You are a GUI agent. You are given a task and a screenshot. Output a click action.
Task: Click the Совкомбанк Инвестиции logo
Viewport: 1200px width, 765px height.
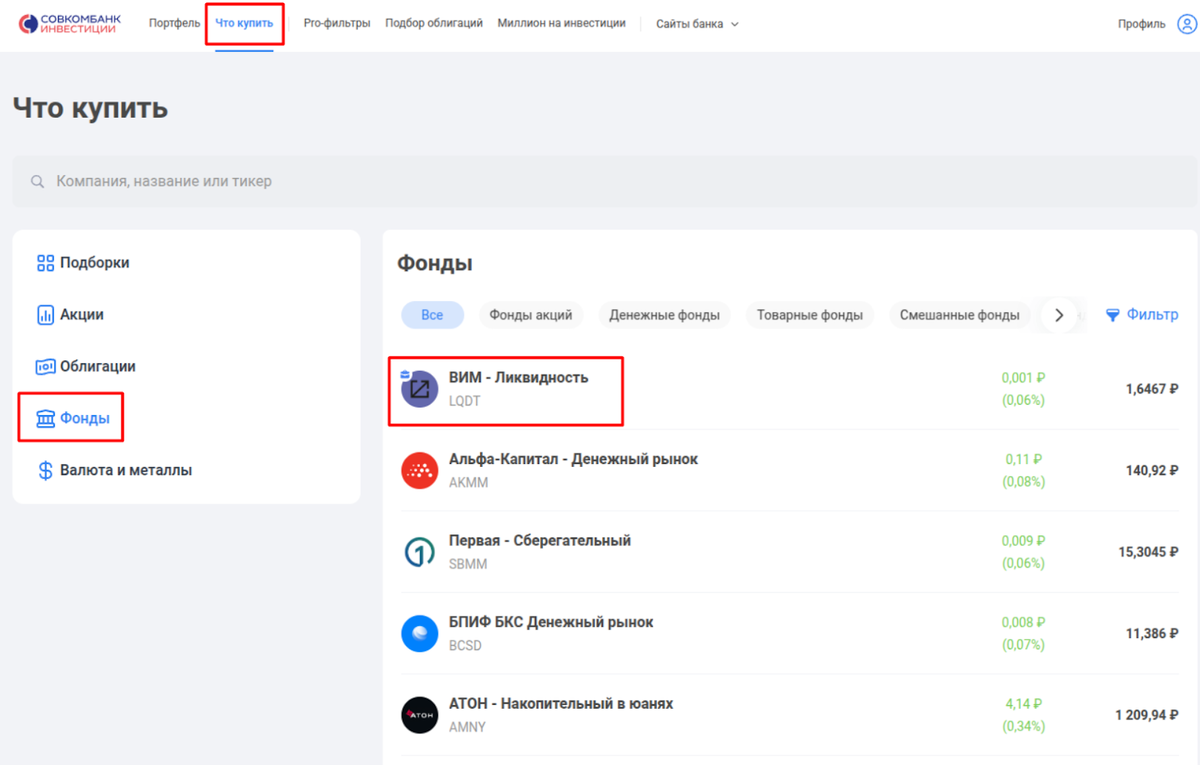(x=70, y=23)
